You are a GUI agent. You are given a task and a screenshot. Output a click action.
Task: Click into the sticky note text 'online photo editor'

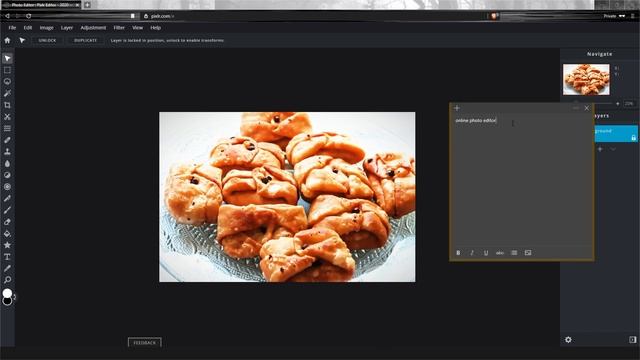(x=476, y=121)
